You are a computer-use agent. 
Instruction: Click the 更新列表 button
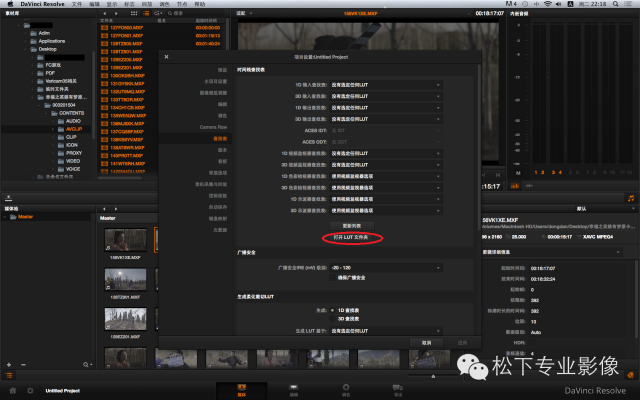(x=351, y=226)
